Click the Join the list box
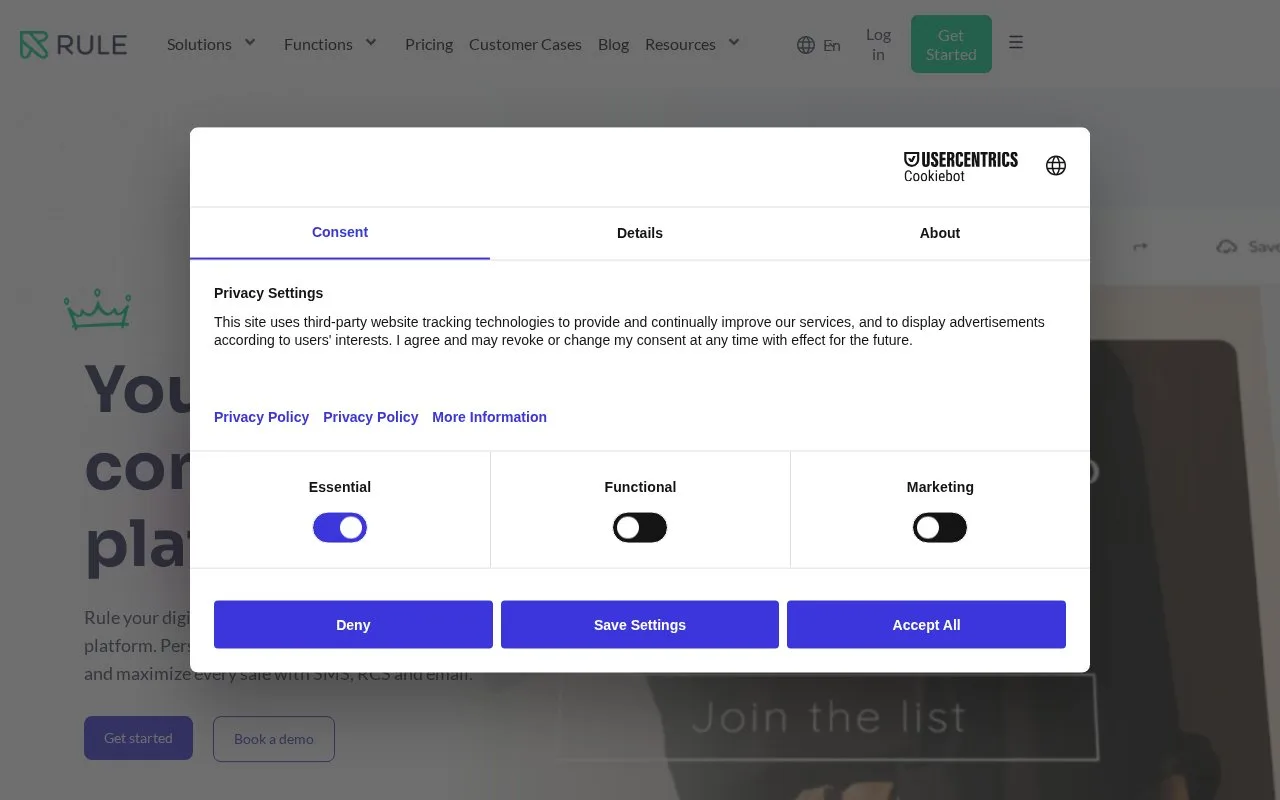The height and width of the screenshot is (800, 1280). 828,717
